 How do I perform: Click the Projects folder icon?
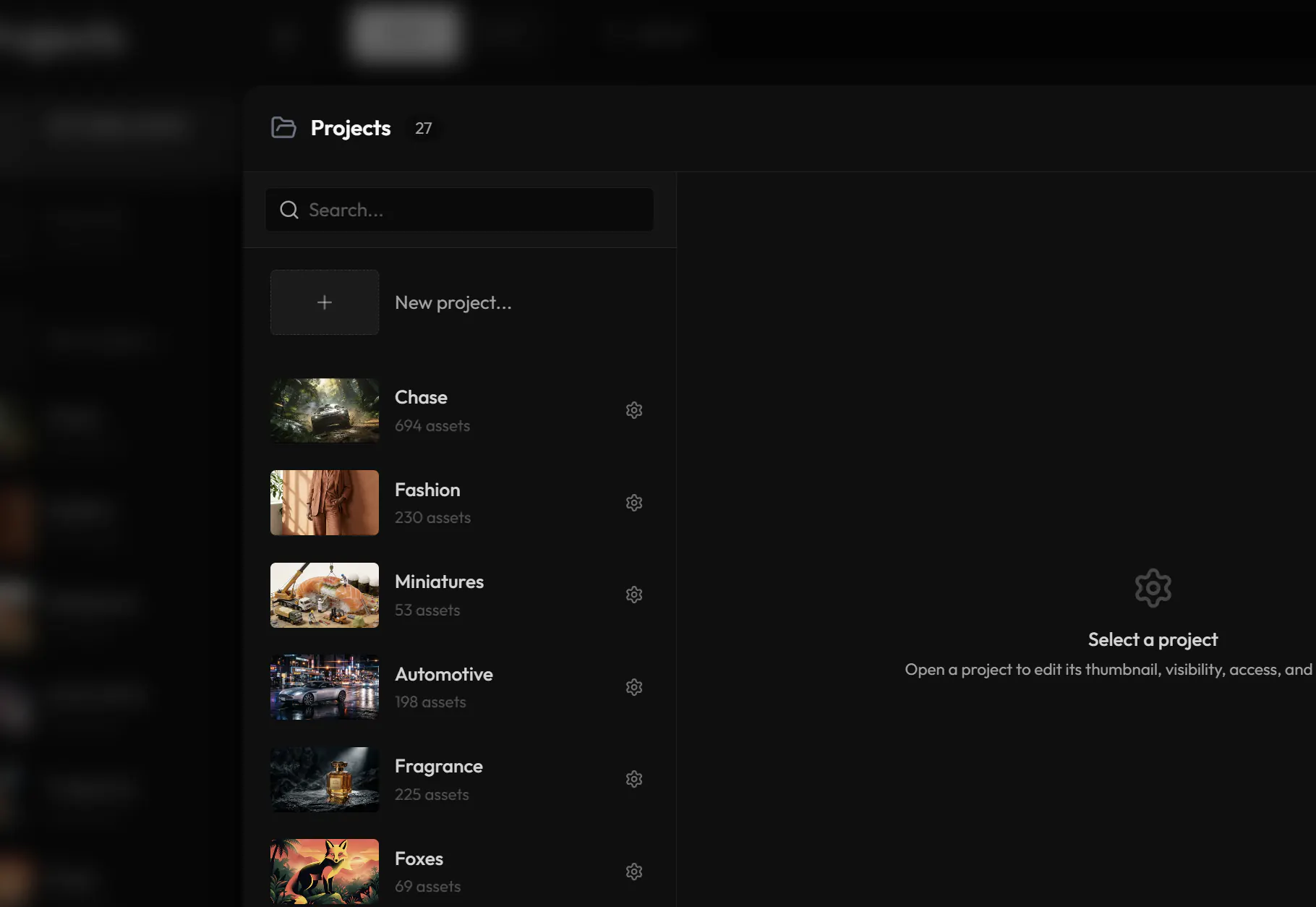(283, 127)
